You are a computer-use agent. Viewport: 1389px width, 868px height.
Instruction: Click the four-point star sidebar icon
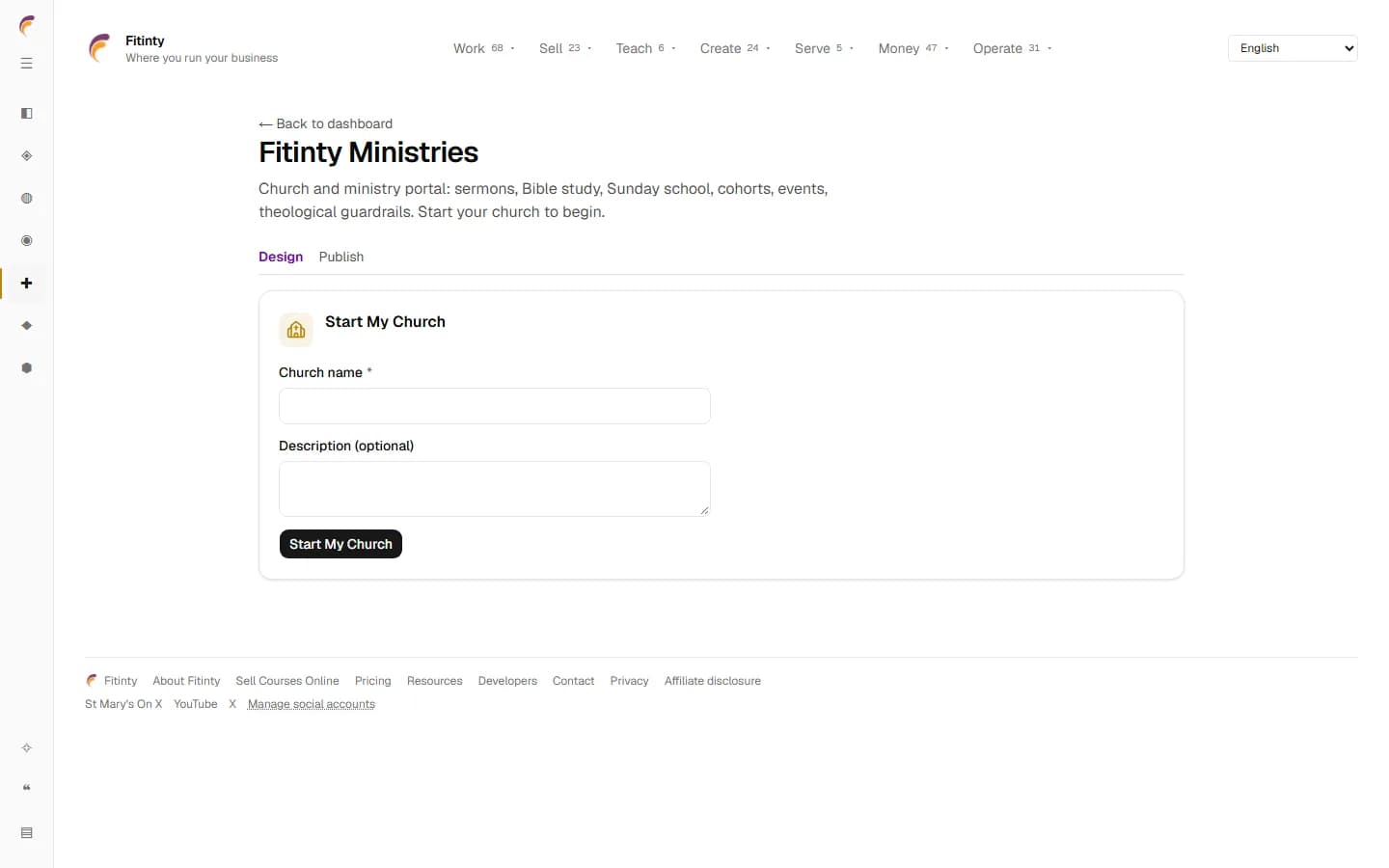click(27, 748)
